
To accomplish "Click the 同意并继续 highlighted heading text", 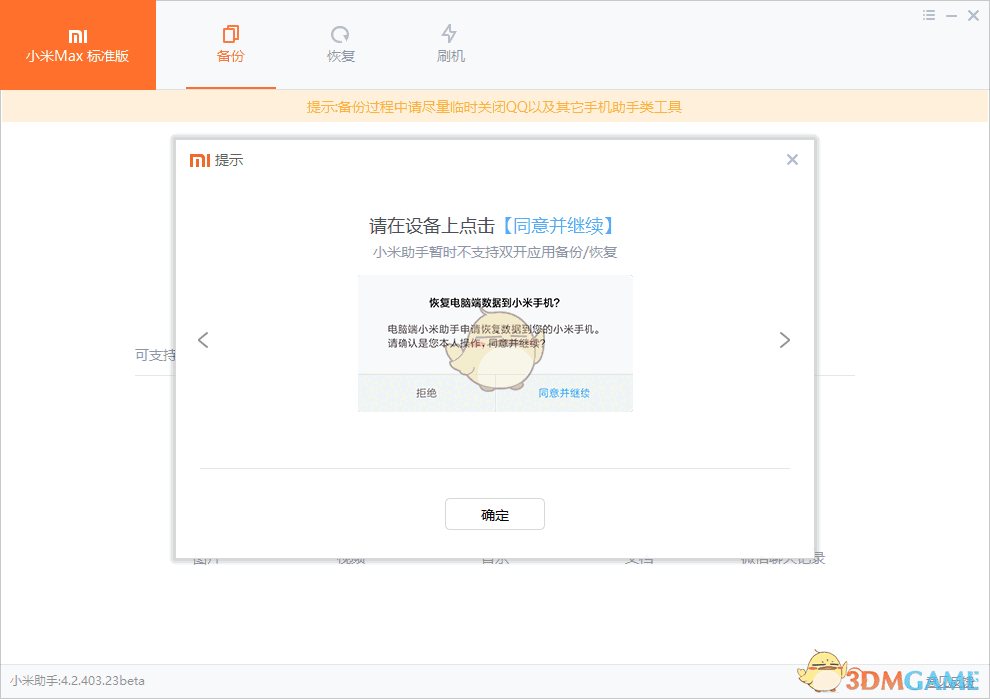I will 559,225.
